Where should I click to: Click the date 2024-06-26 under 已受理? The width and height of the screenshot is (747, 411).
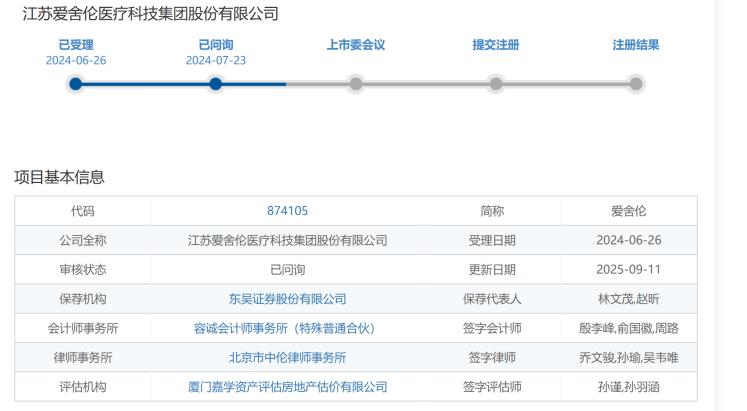click(x=76, y=60)
